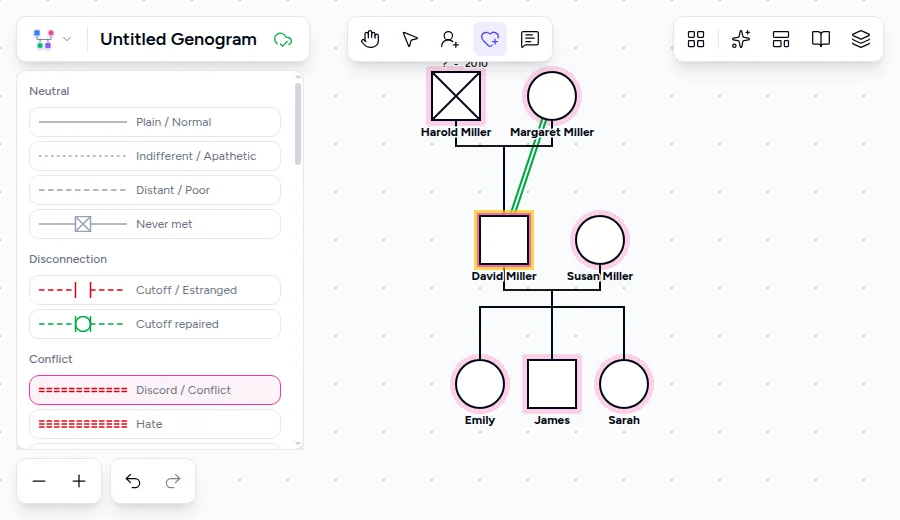The height and width of the screenshot is (520, 900).
Task: Open the layout templates icon
Action: coord(781,39)
